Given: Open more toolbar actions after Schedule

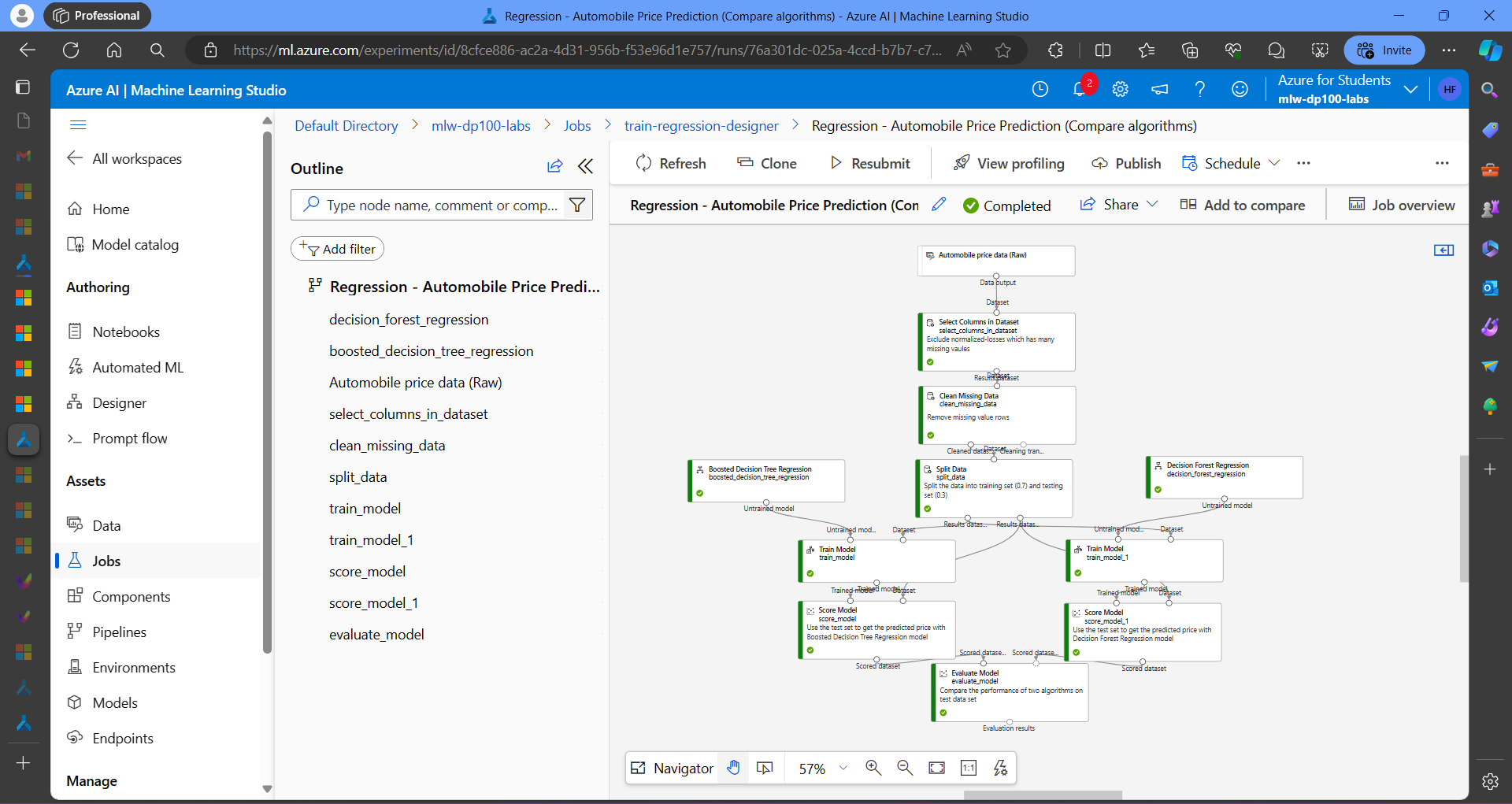Looking at the screenshot, I should pos(1303,163).
